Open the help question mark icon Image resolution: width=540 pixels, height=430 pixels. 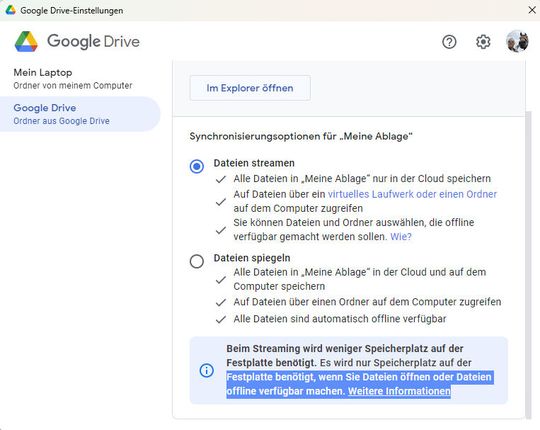coord(449,42)
